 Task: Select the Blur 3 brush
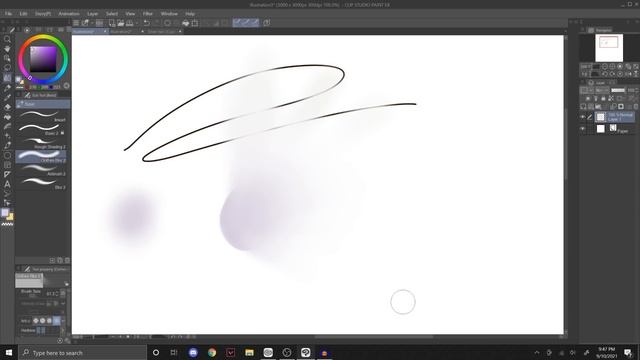(x=42, y=183)
